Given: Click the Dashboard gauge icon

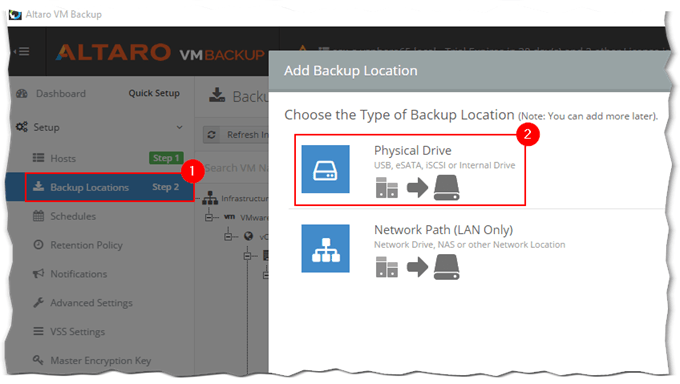Looking at the screenshot, I should [x=22, y=94].
